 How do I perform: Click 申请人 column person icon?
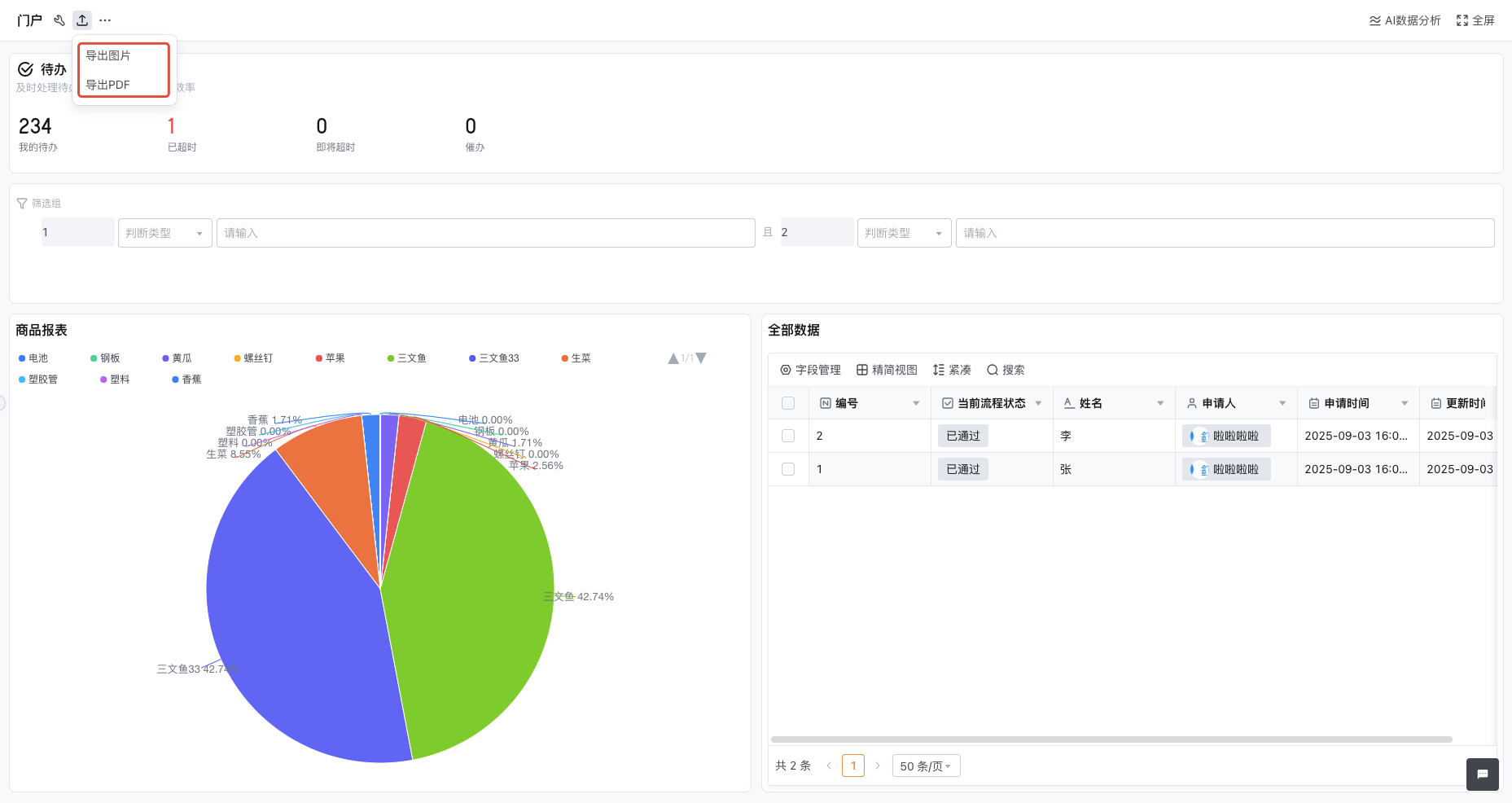[x=1192, y=403]
